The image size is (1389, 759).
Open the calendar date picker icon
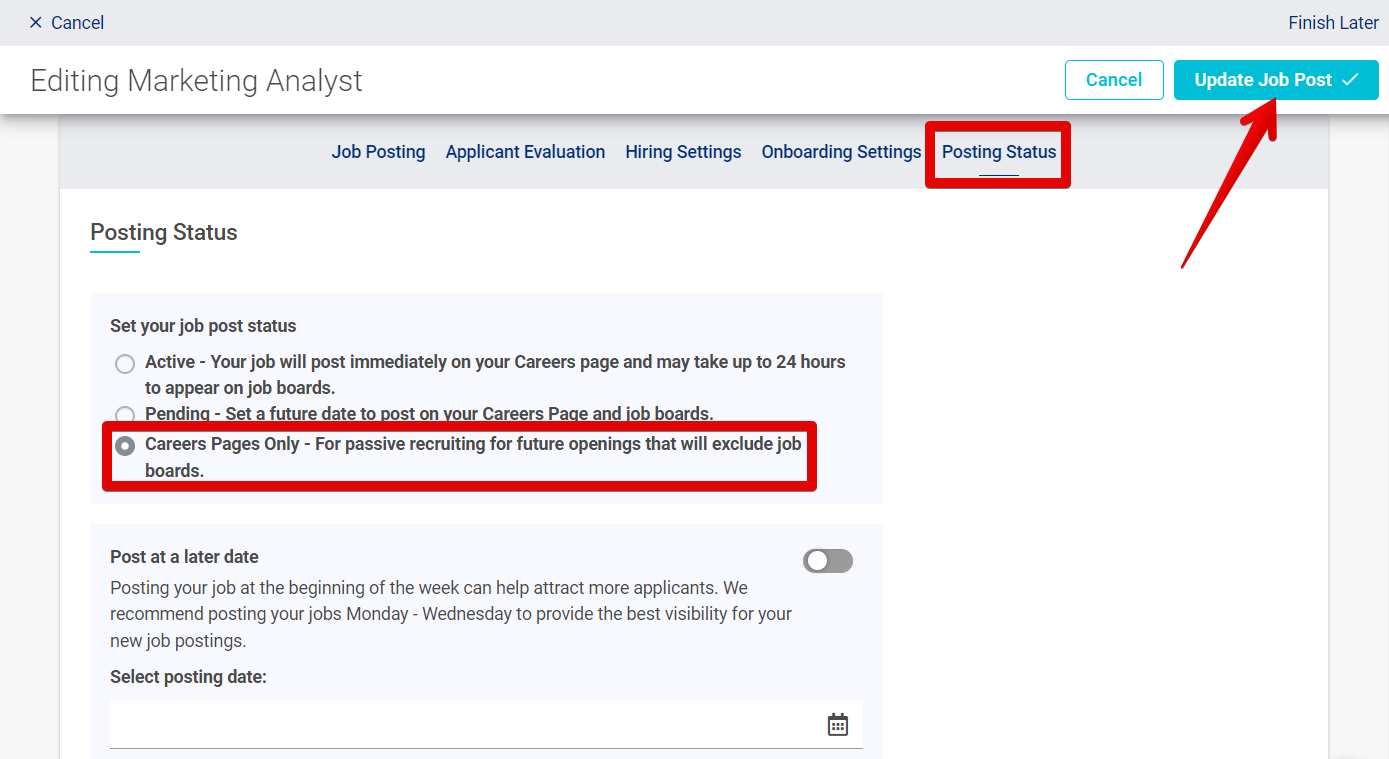838,724
